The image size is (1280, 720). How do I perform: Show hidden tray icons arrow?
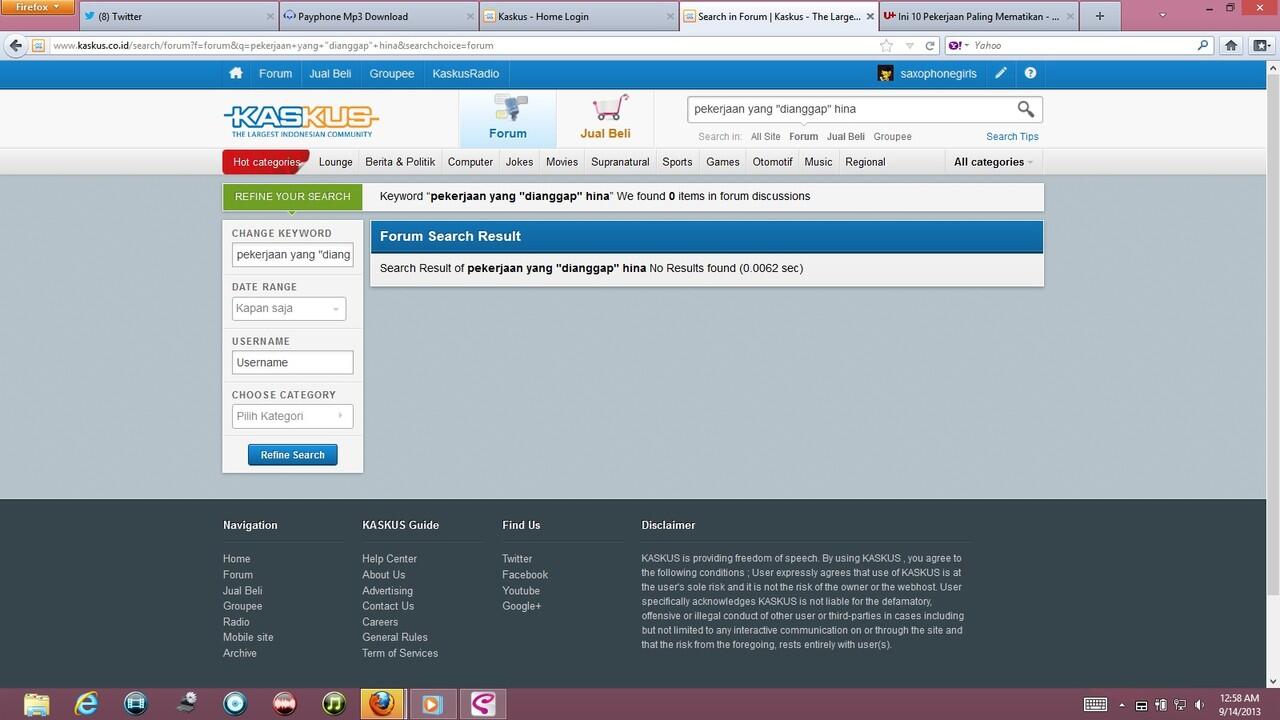(1122, 705)
